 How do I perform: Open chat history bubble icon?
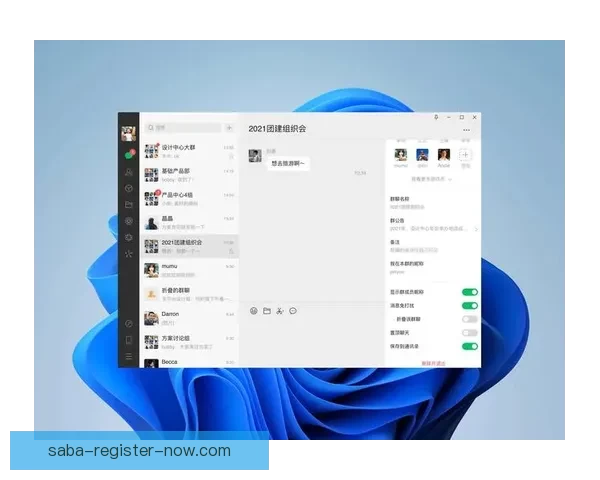pyautogui.click(x=293, y=311)
